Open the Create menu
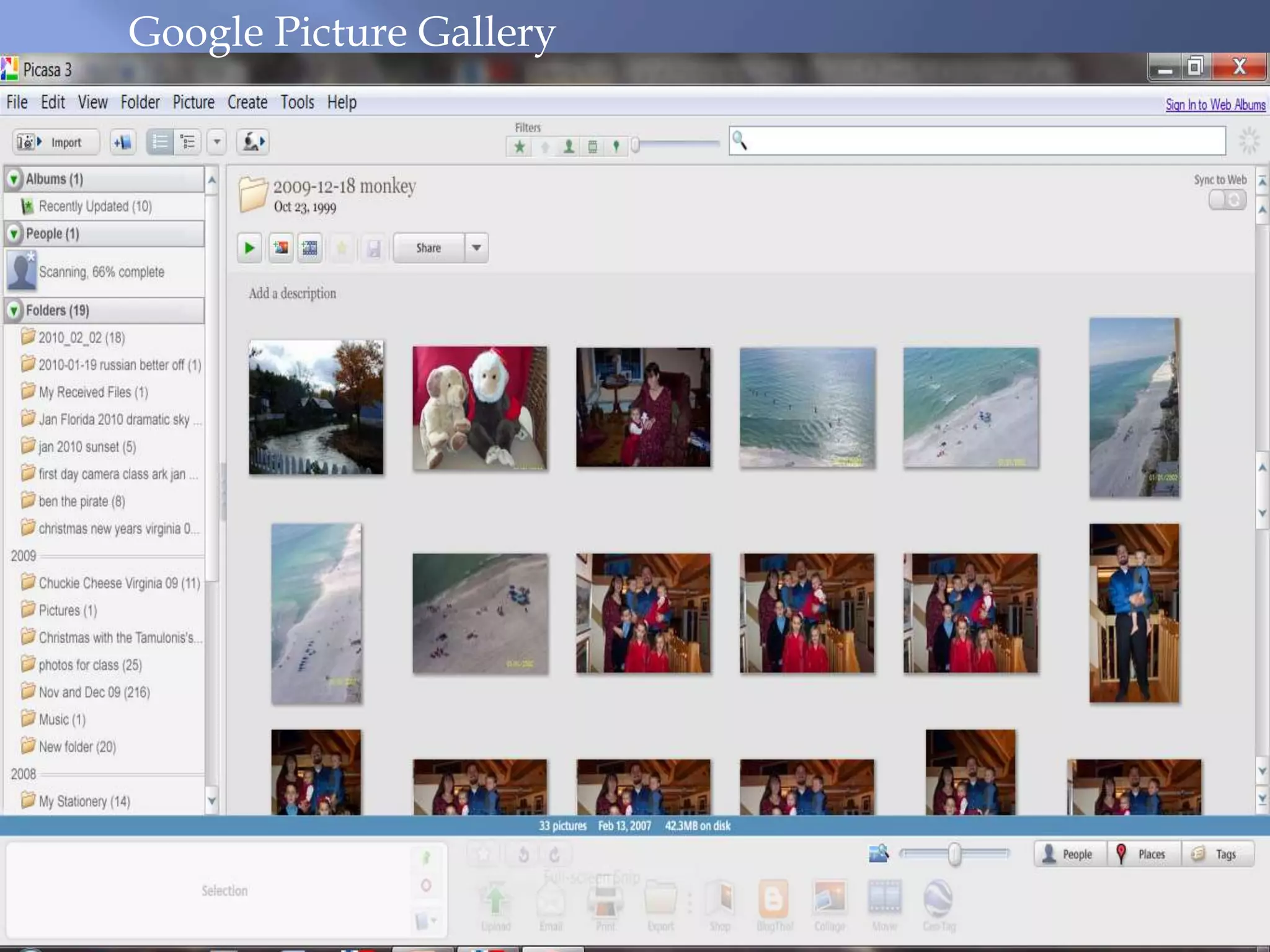The height and width of the screenshot is (952, 1270). tap(247, 102)
